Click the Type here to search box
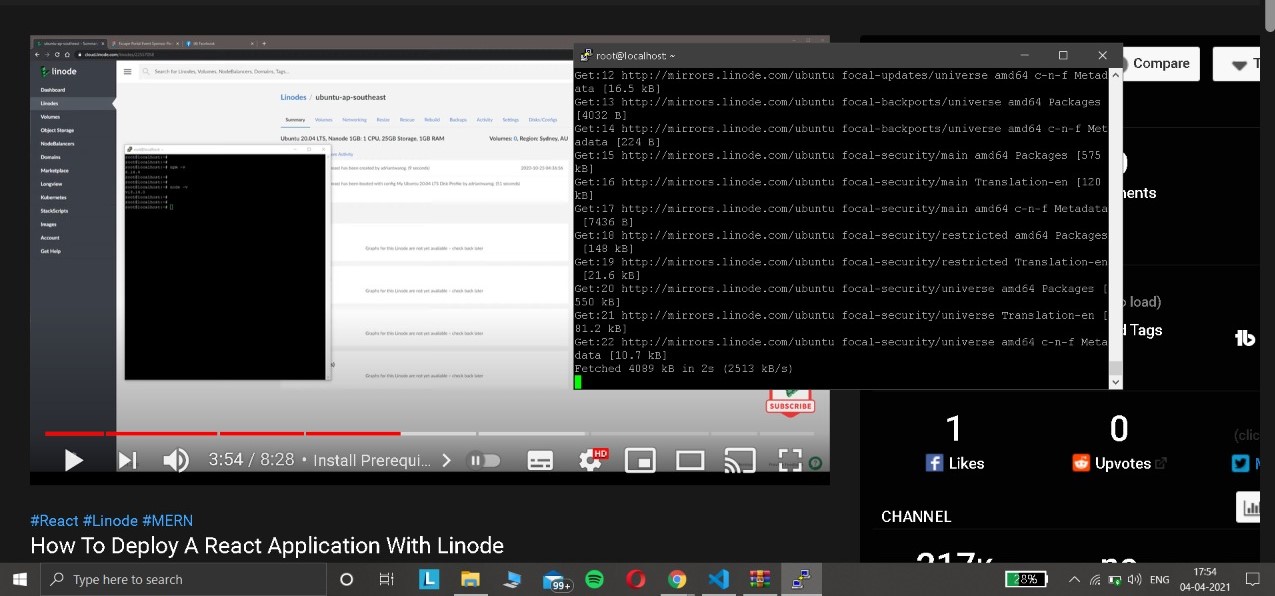The width and height of the screenshot is (1275, 596). coord(184,579)
